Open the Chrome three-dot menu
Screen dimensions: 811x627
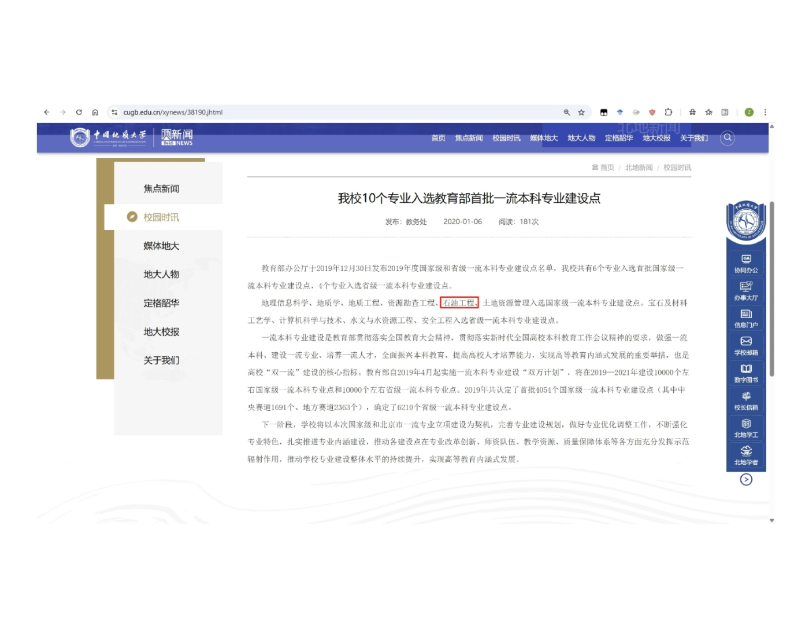tap(766, 112)
